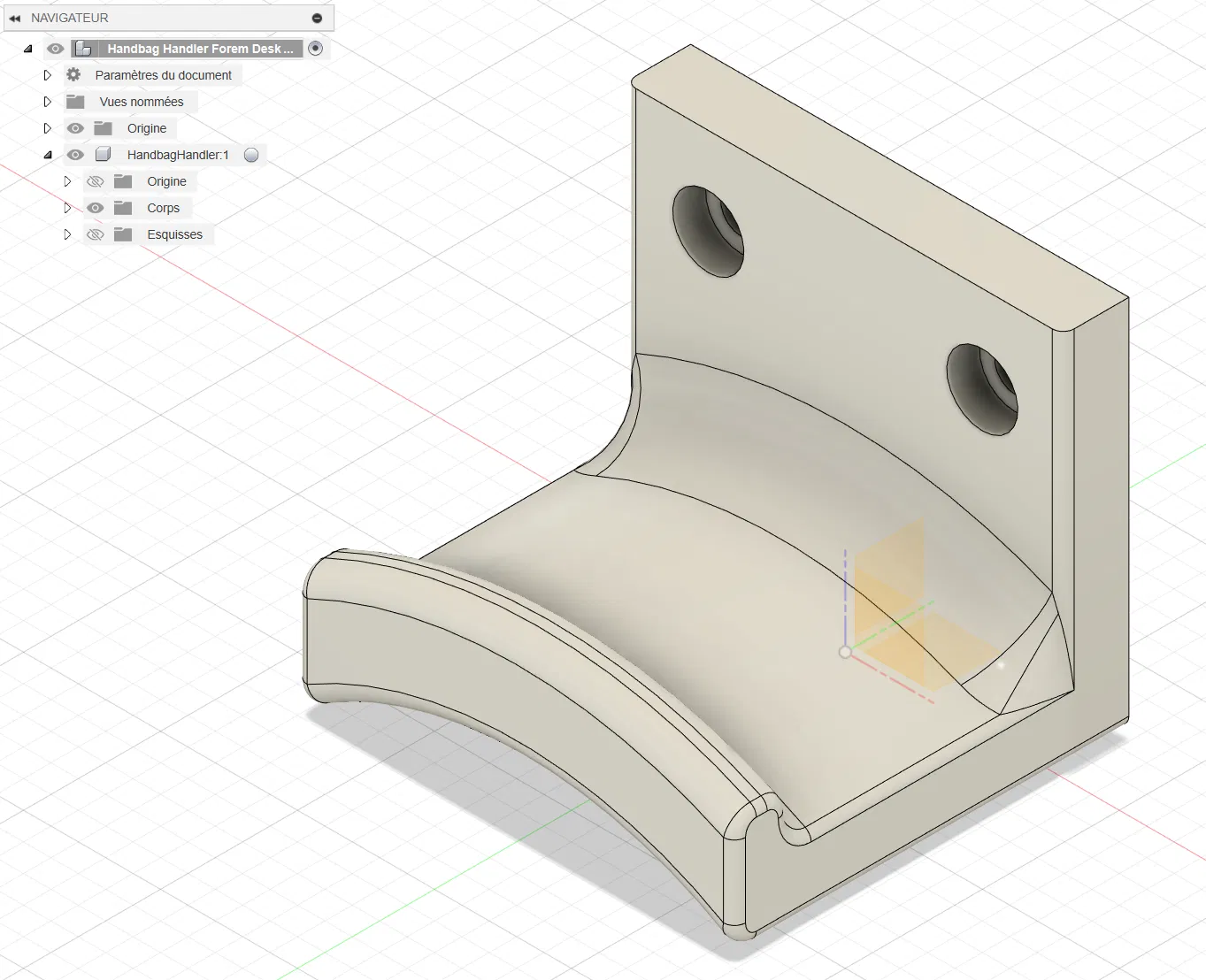
Task: Expand the top-level Origine folder
Action: [48, 128]
